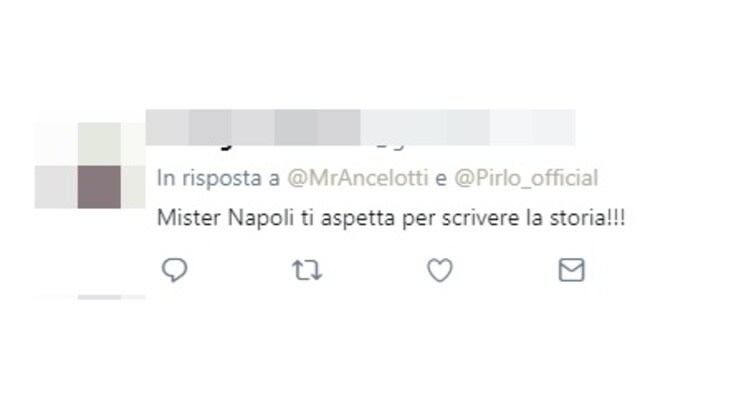This screenshot has height=409, width=736.
Task: Click the pixelated user avatar
Action: 90,165
